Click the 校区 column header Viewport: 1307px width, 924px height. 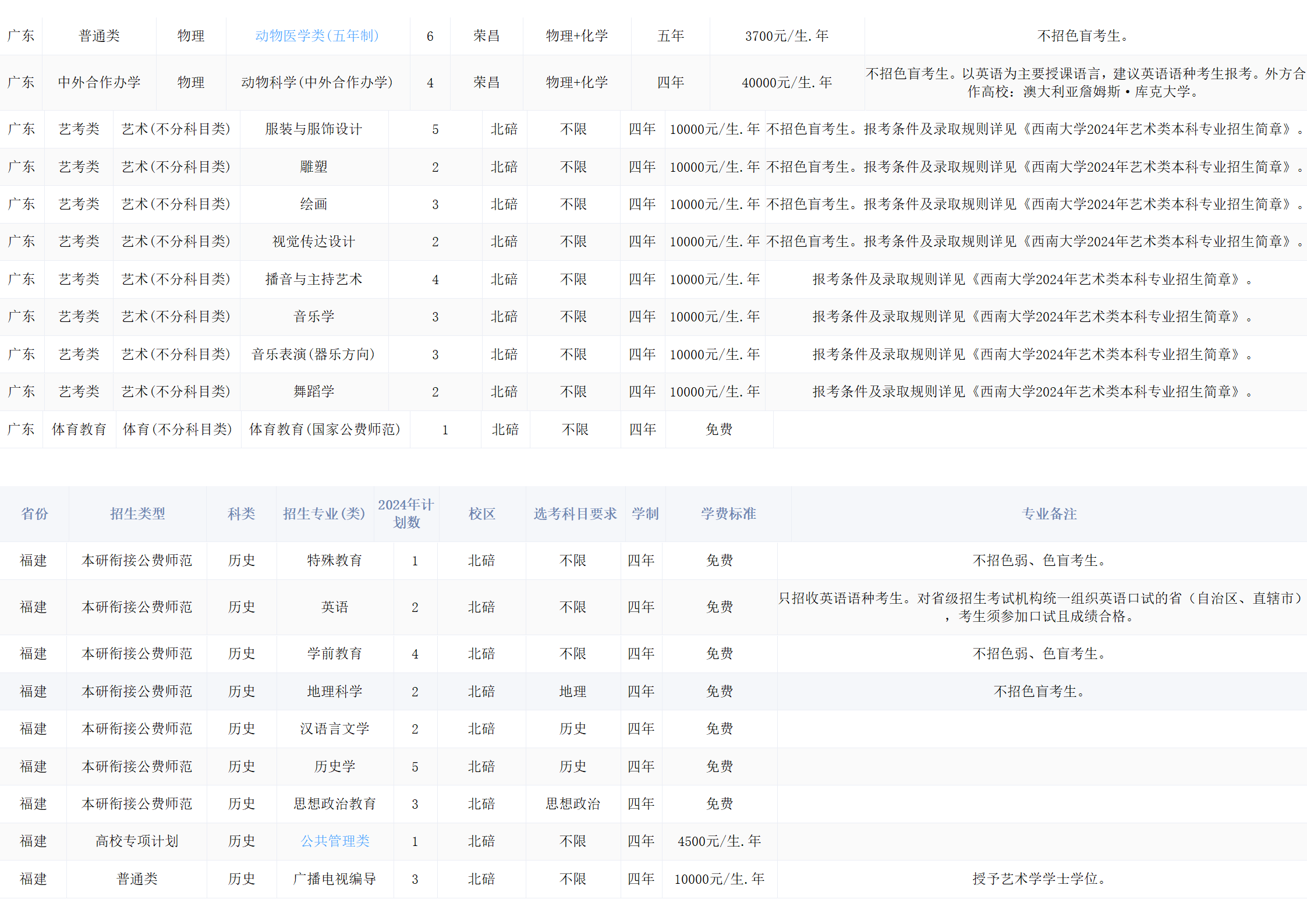coord(482,514)
